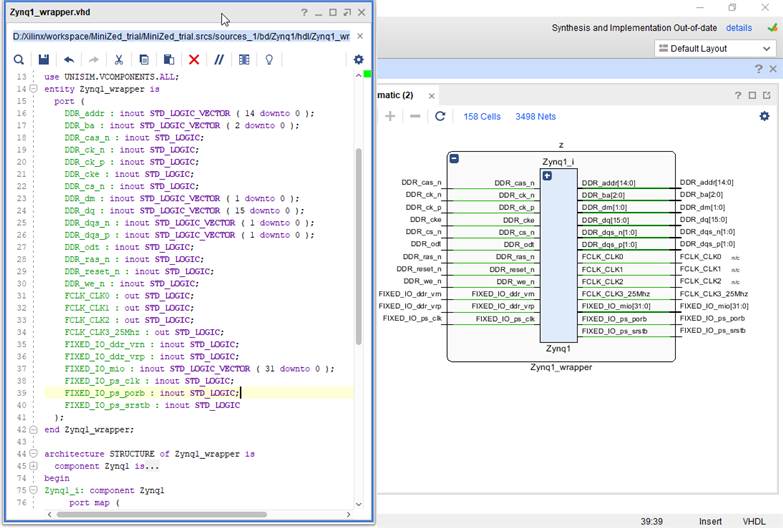
Task: Zoom in the schematic with plus icon
Action: [x=390, y=116]
